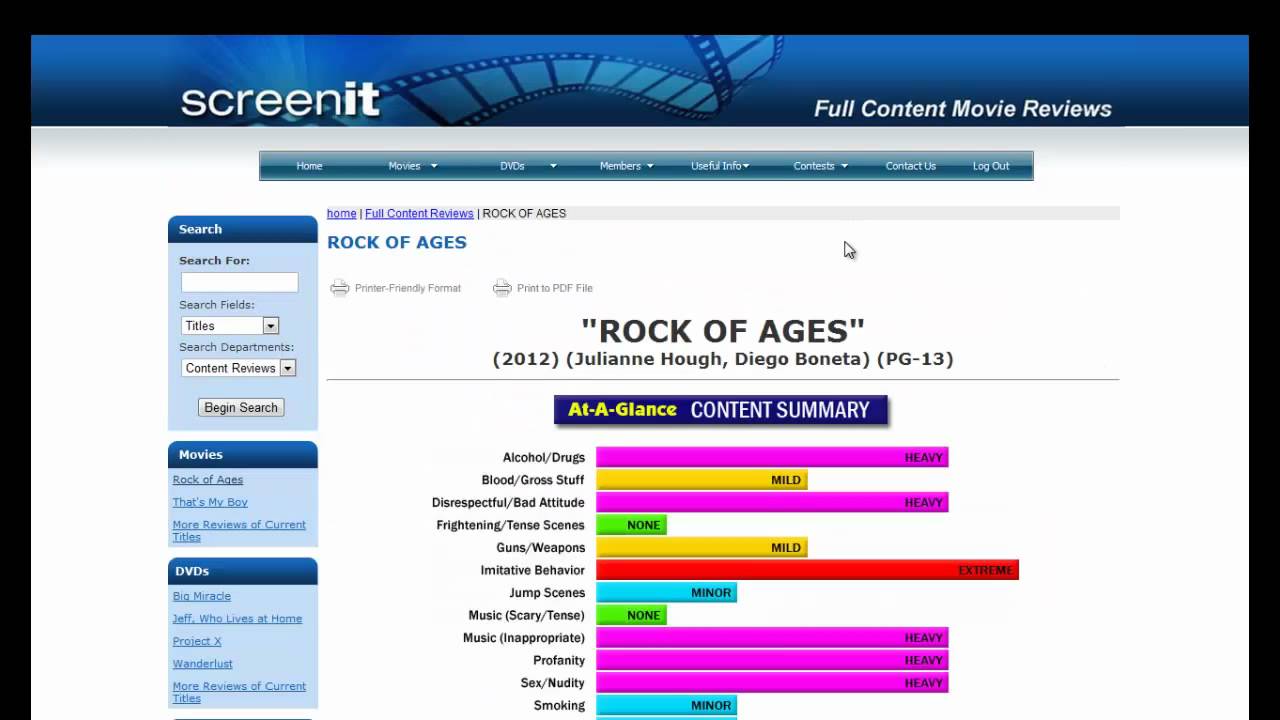Open the Full Content Reviews breadcrumb link
The image size is (1280, 720).
point(419,213)
